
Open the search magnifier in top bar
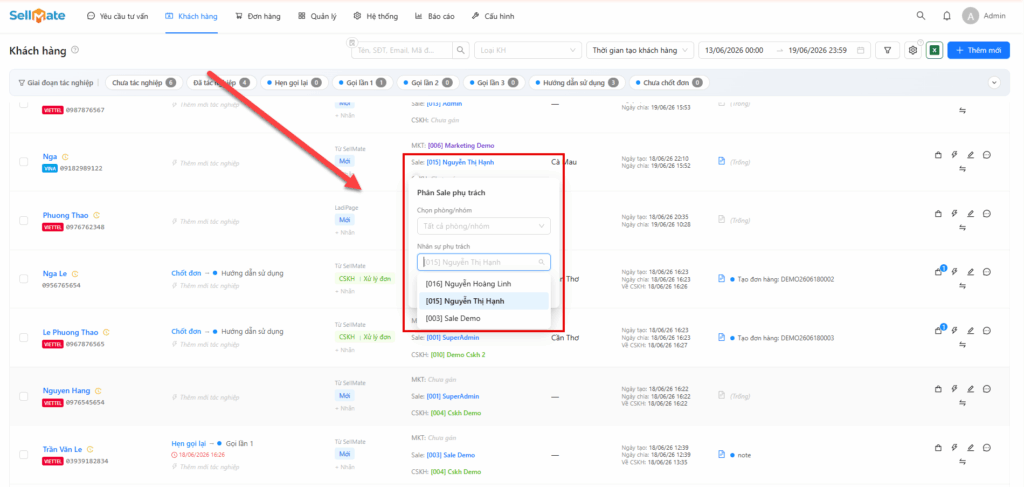tap(921, 16)
